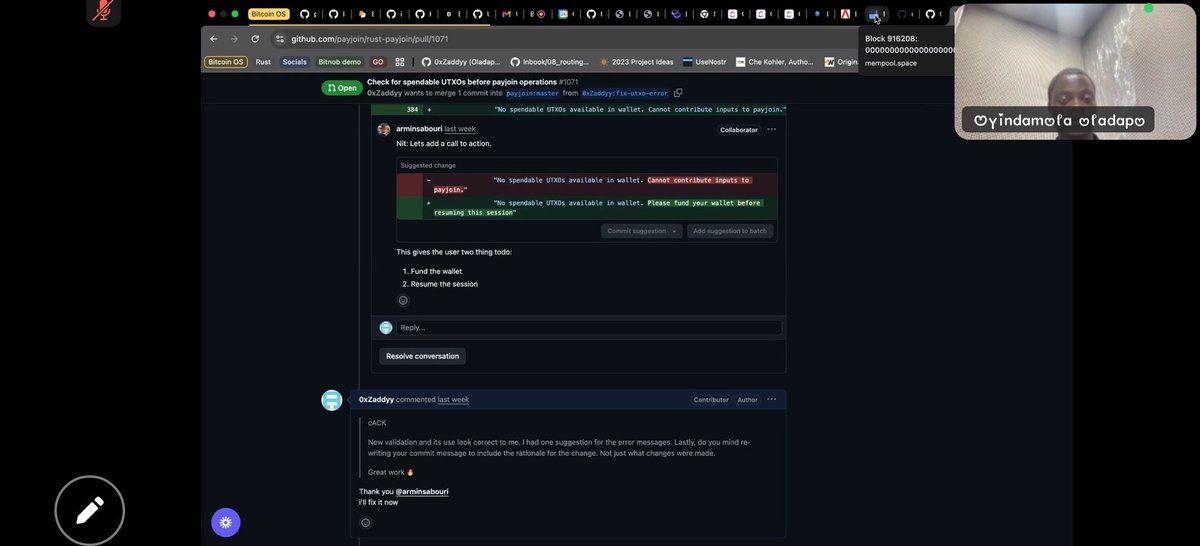Collapse the Bitcoin OS tab group
The image size is (1200, 546).
269,14
